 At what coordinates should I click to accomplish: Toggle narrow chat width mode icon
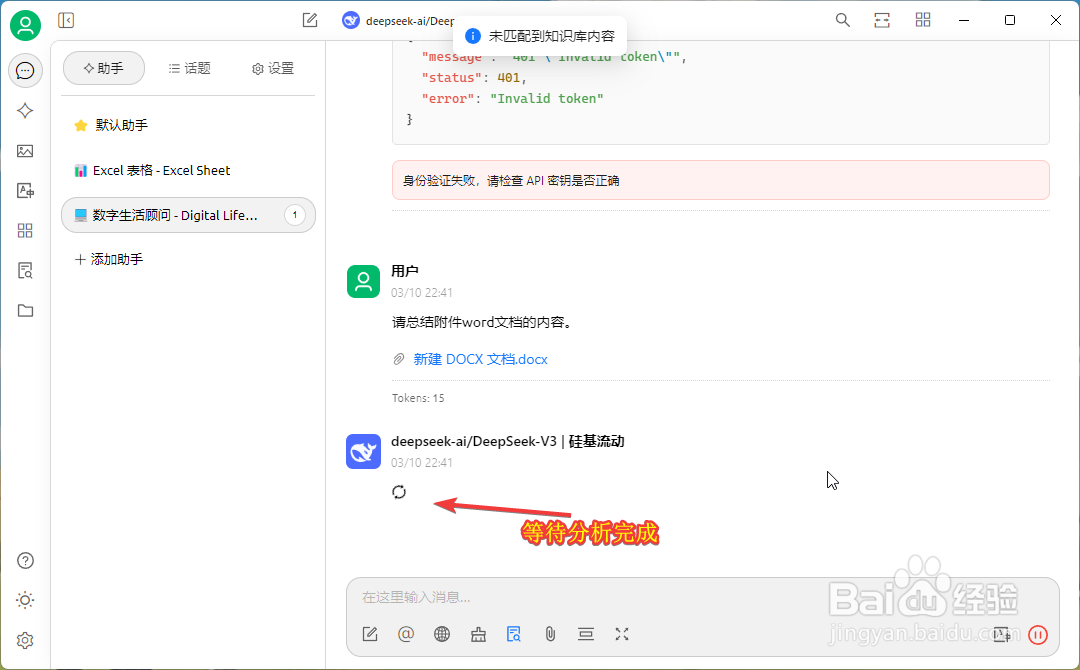point(882,21)
